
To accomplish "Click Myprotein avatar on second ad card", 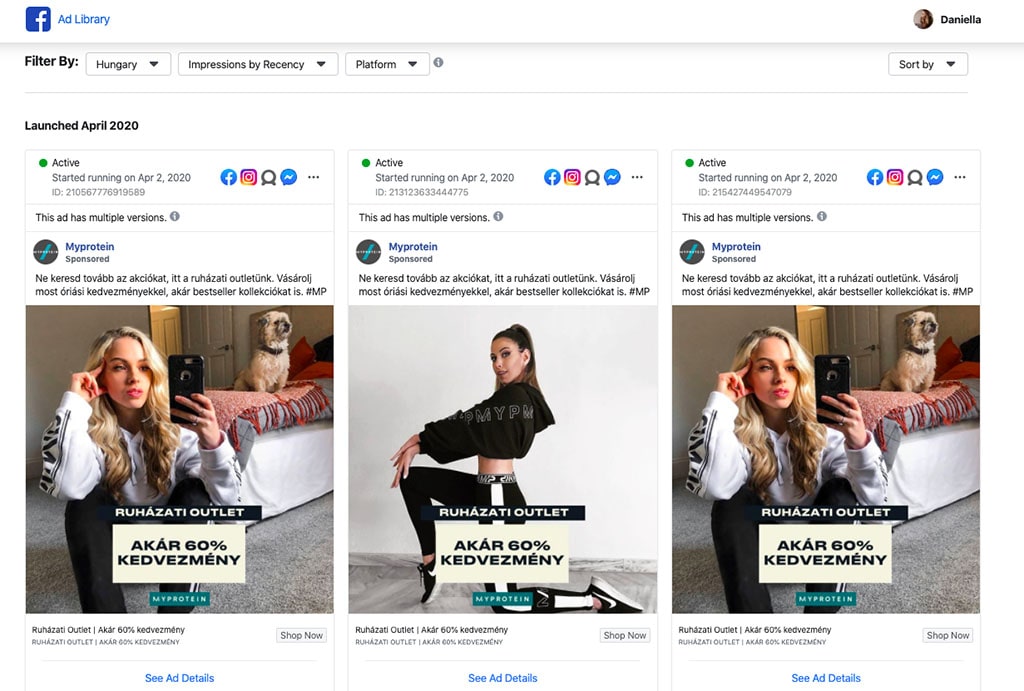I will click(x=368, y=251).
